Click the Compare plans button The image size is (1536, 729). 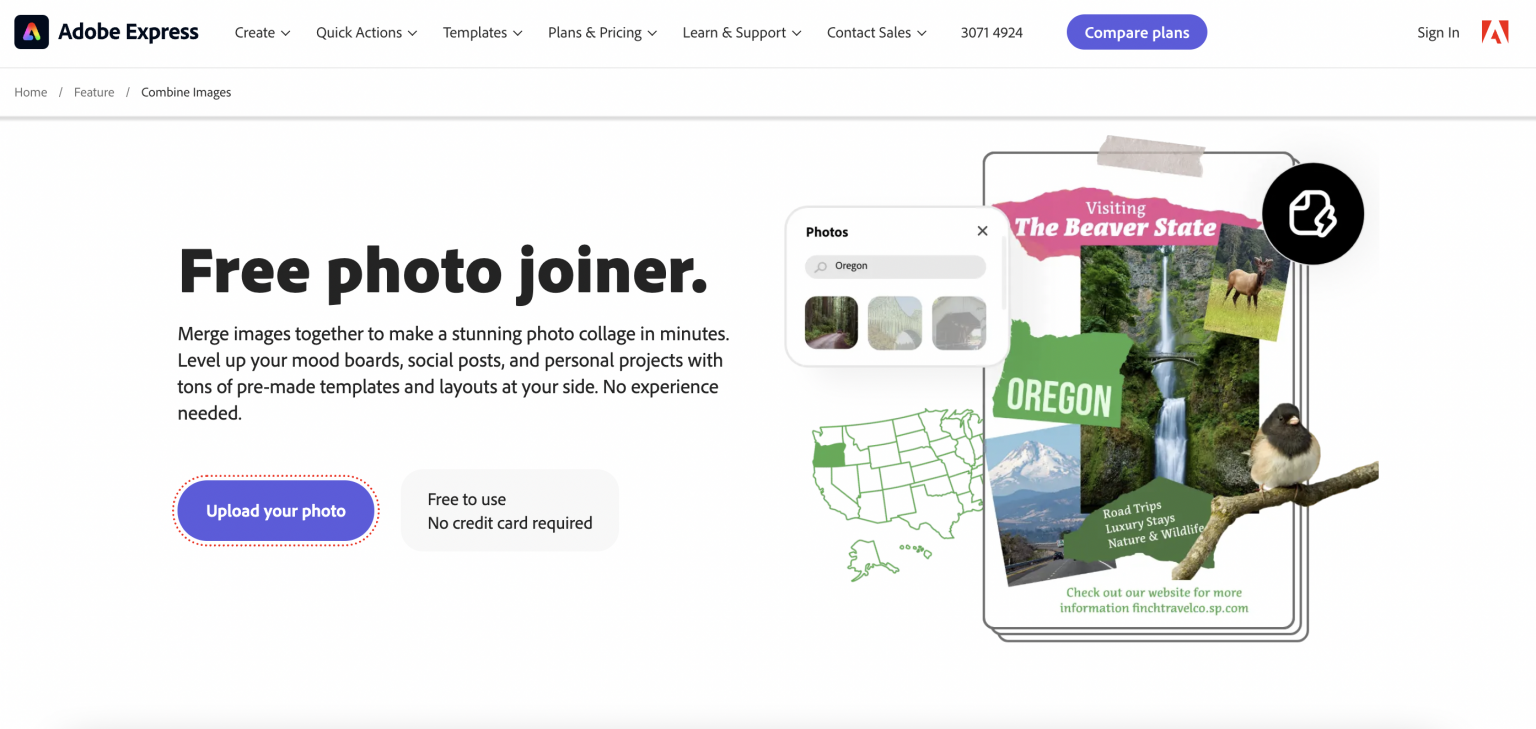pos(1137,32)
